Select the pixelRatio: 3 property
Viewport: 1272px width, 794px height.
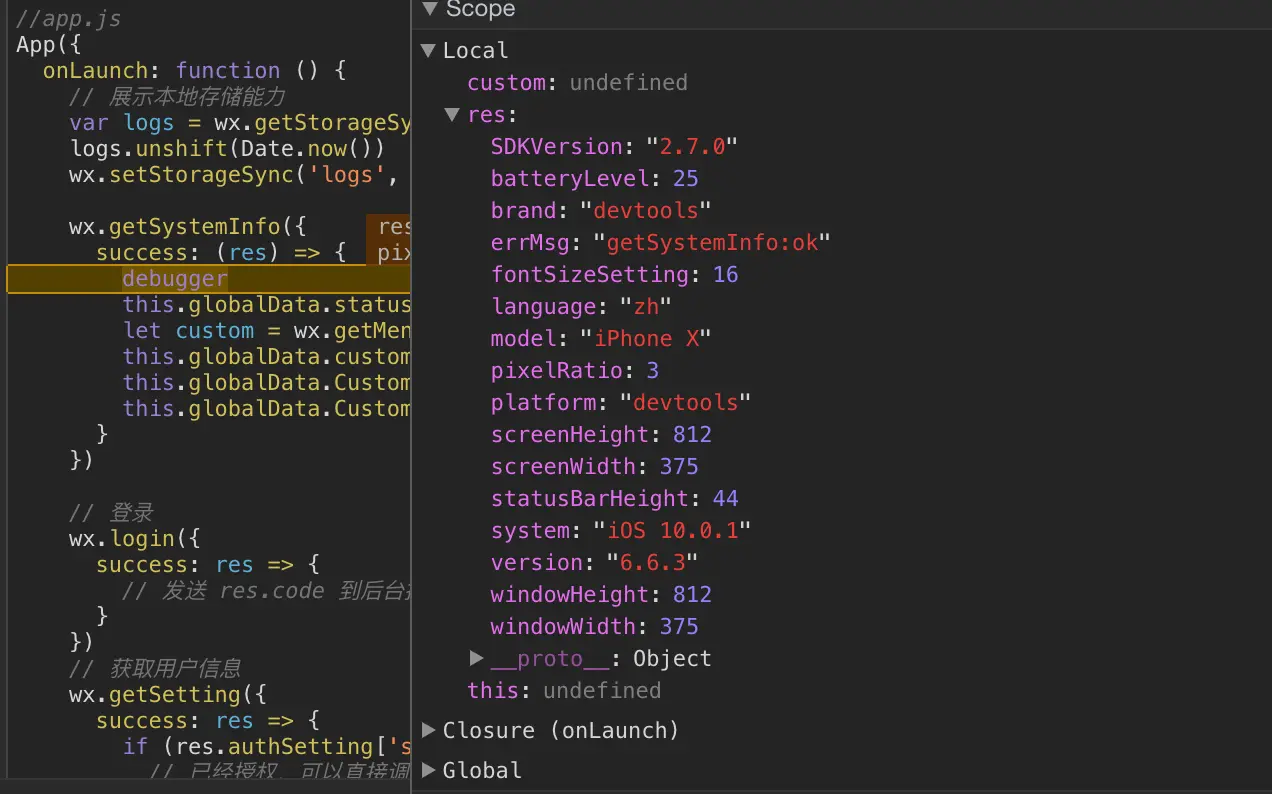click(x=574, y=370)
